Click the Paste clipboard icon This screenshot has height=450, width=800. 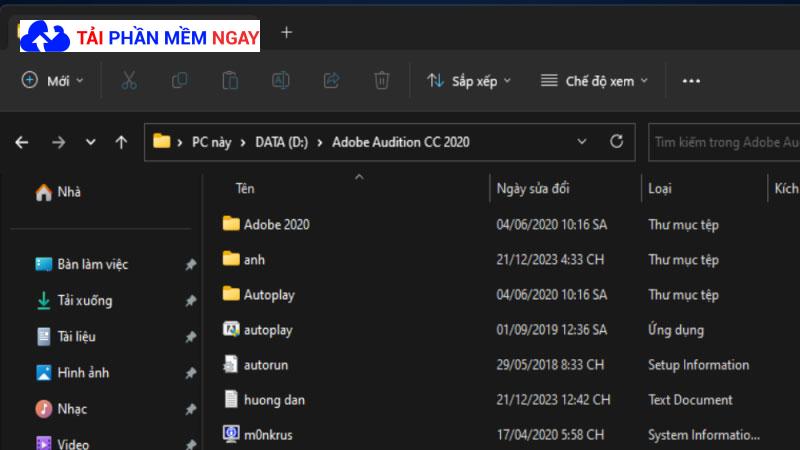pos(230,81)
